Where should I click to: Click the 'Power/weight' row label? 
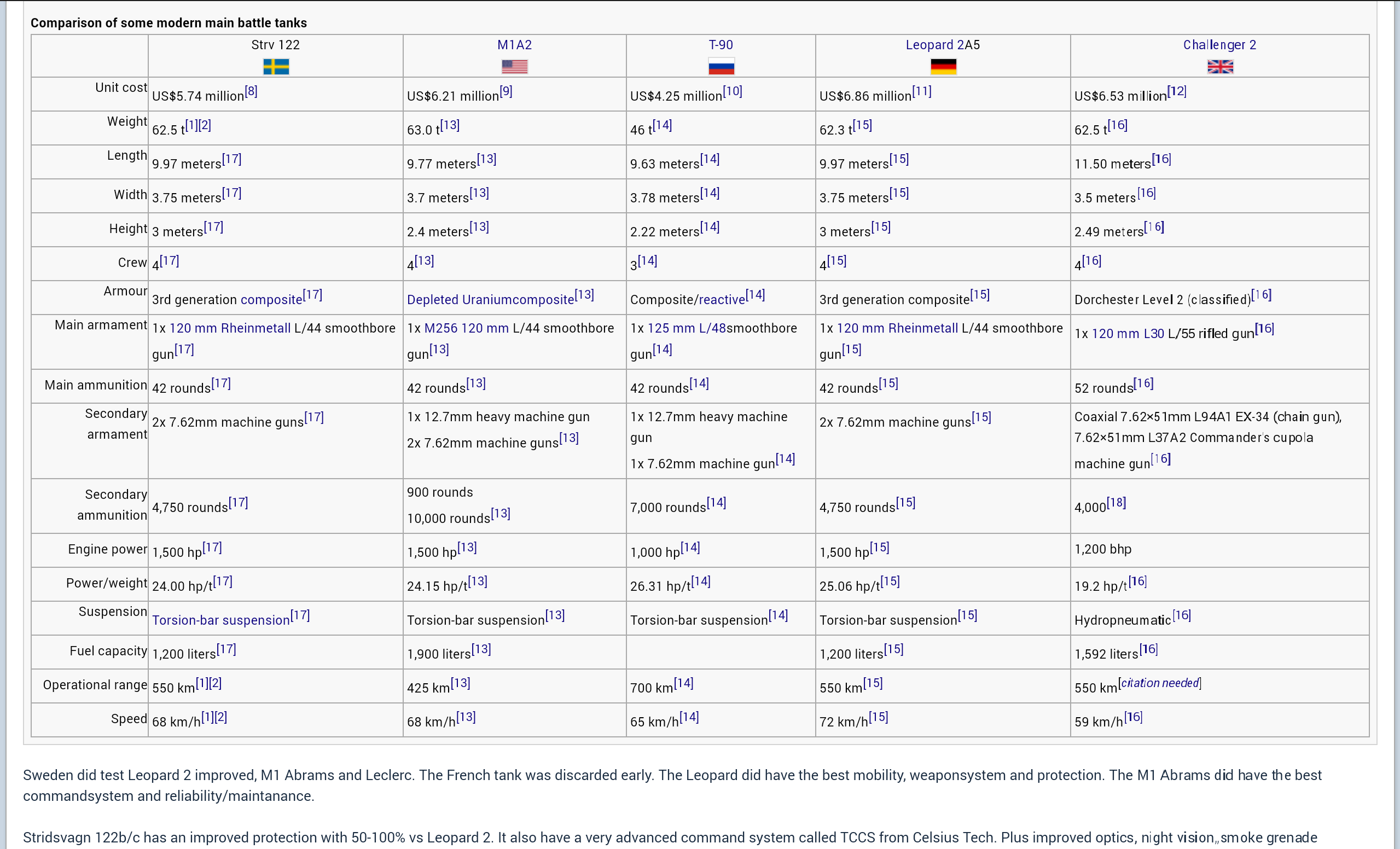click(x=107, y=583)
